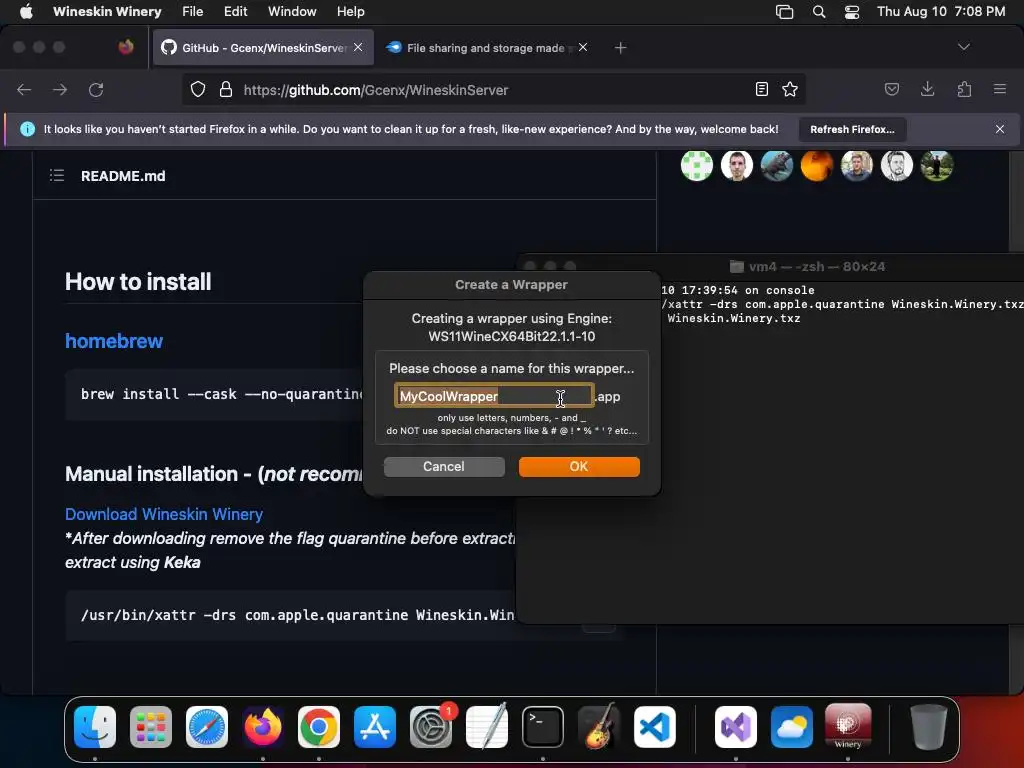The image size is (1024, 768).
Task: Close the GitHub WineskinServer tab
Action: pos(358,47)
